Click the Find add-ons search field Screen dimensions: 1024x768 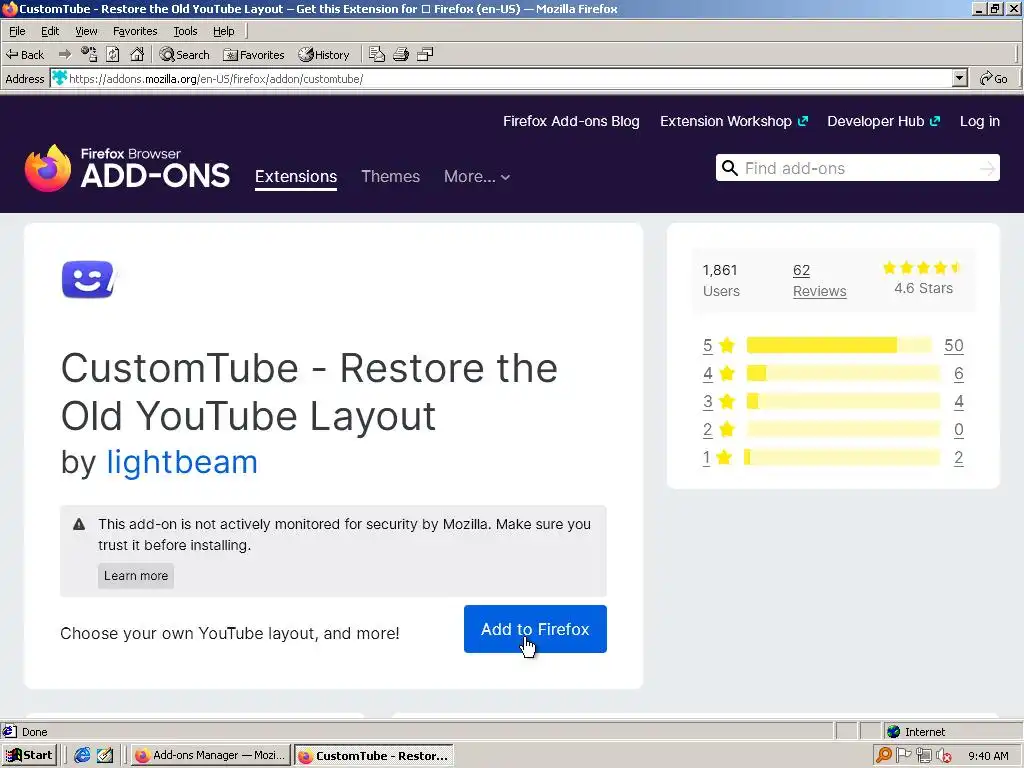pos(857,168)
